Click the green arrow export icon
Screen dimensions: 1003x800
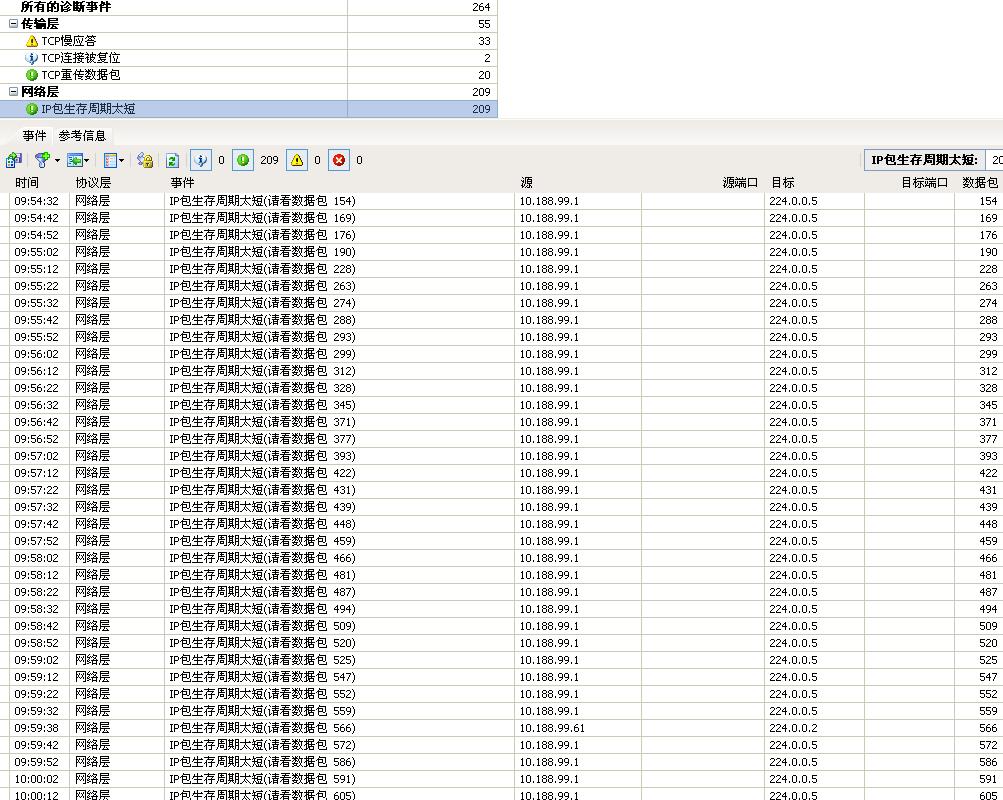75,160
